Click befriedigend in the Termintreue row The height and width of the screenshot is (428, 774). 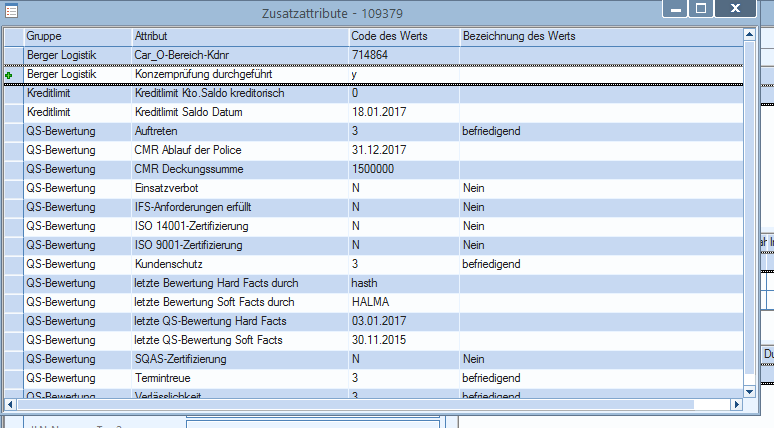pyautogui.click(x=491, y=378)
